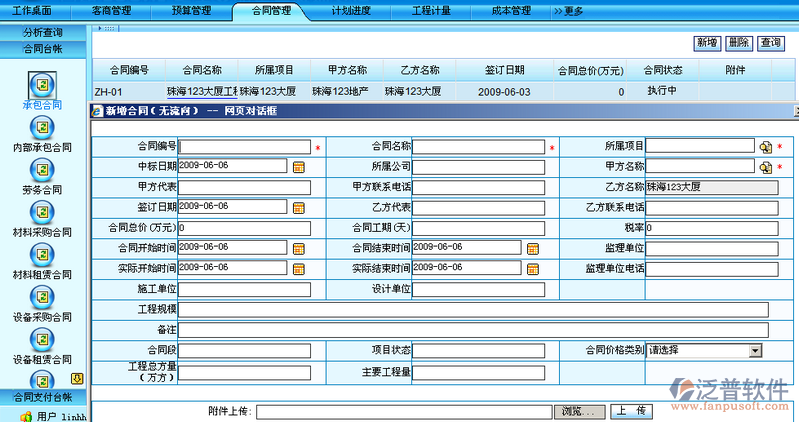Click the 所属项目 lookup icon
Screen dimensions: 799x422
click(766, 146)
